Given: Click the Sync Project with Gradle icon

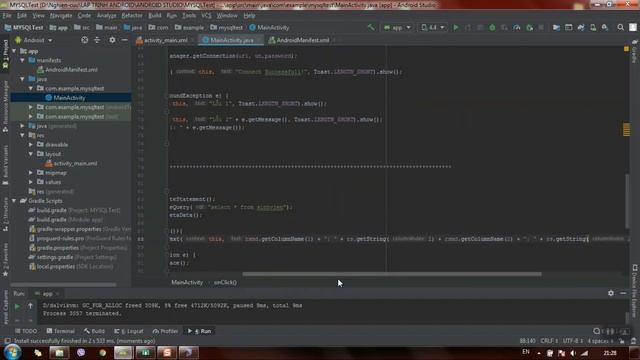Looking at the screenshot, I should 581,27.
